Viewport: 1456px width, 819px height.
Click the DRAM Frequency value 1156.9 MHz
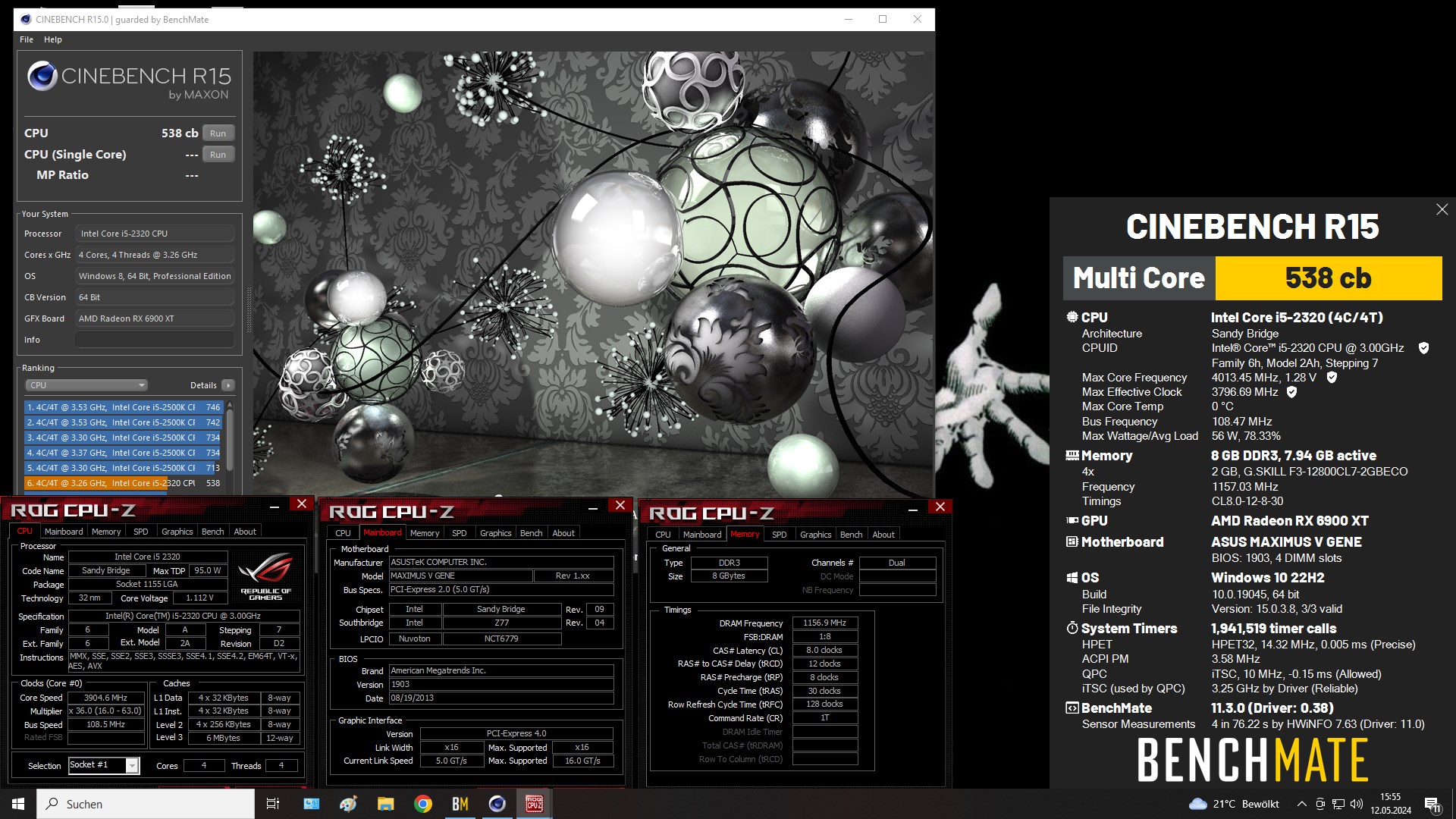point(825,623)
